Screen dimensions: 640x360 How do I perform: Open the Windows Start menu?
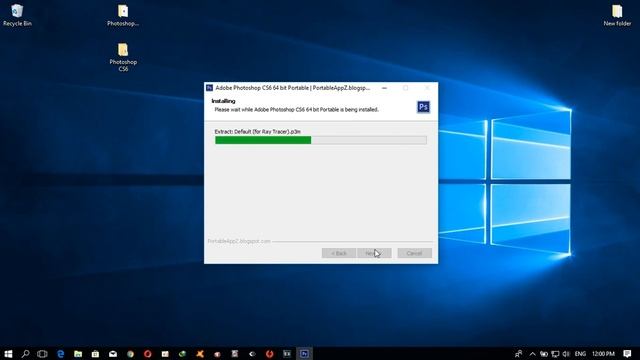click(8, 354)
